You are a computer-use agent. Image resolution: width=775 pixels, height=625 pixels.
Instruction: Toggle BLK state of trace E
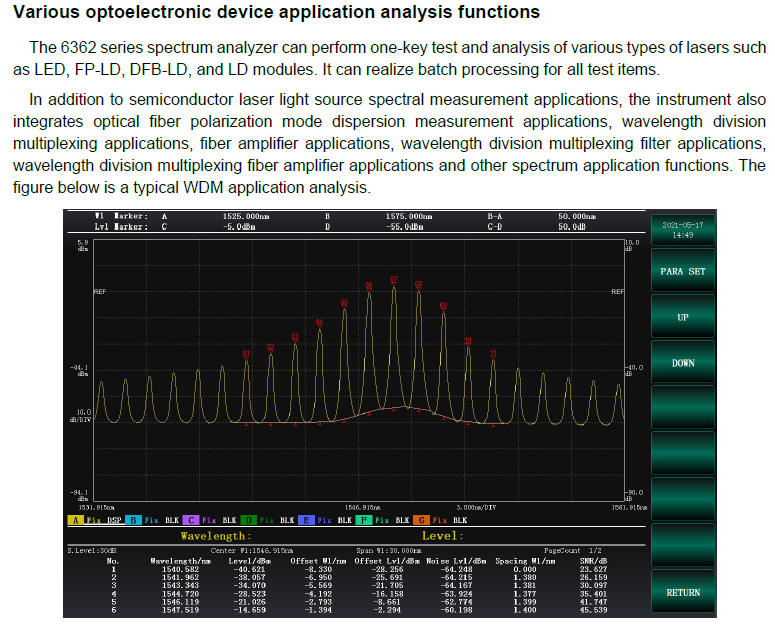(x=344, y=520)
